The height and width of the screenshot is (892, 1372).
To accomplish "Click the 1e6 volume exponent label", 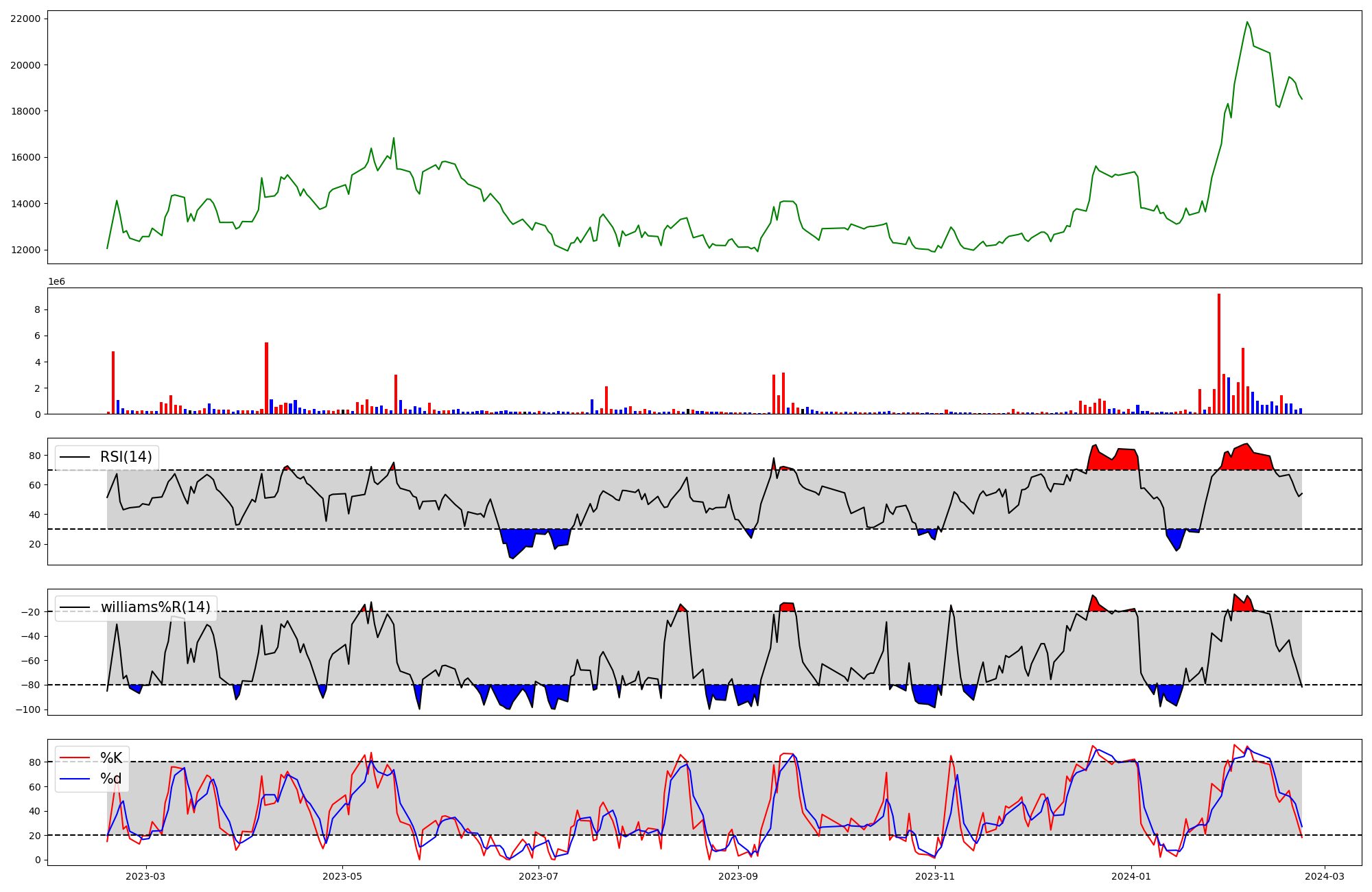I will click(56, 282).
